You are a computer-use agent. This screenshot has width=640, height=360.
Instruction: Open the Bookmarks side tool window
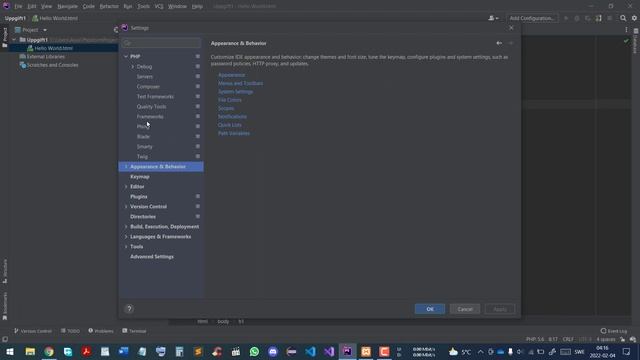(4, 306)
